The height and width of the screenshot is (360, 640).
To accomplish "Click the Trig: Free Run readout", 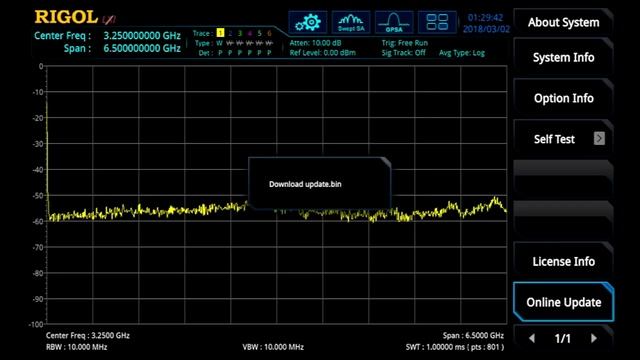I will 404,42.
